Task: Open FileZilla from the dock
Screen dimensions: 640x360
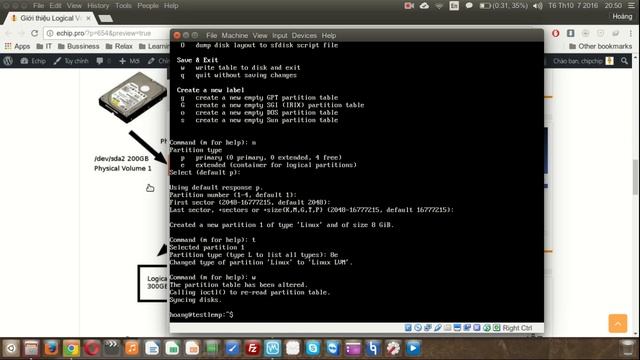Action: click(x=253, y=349)
